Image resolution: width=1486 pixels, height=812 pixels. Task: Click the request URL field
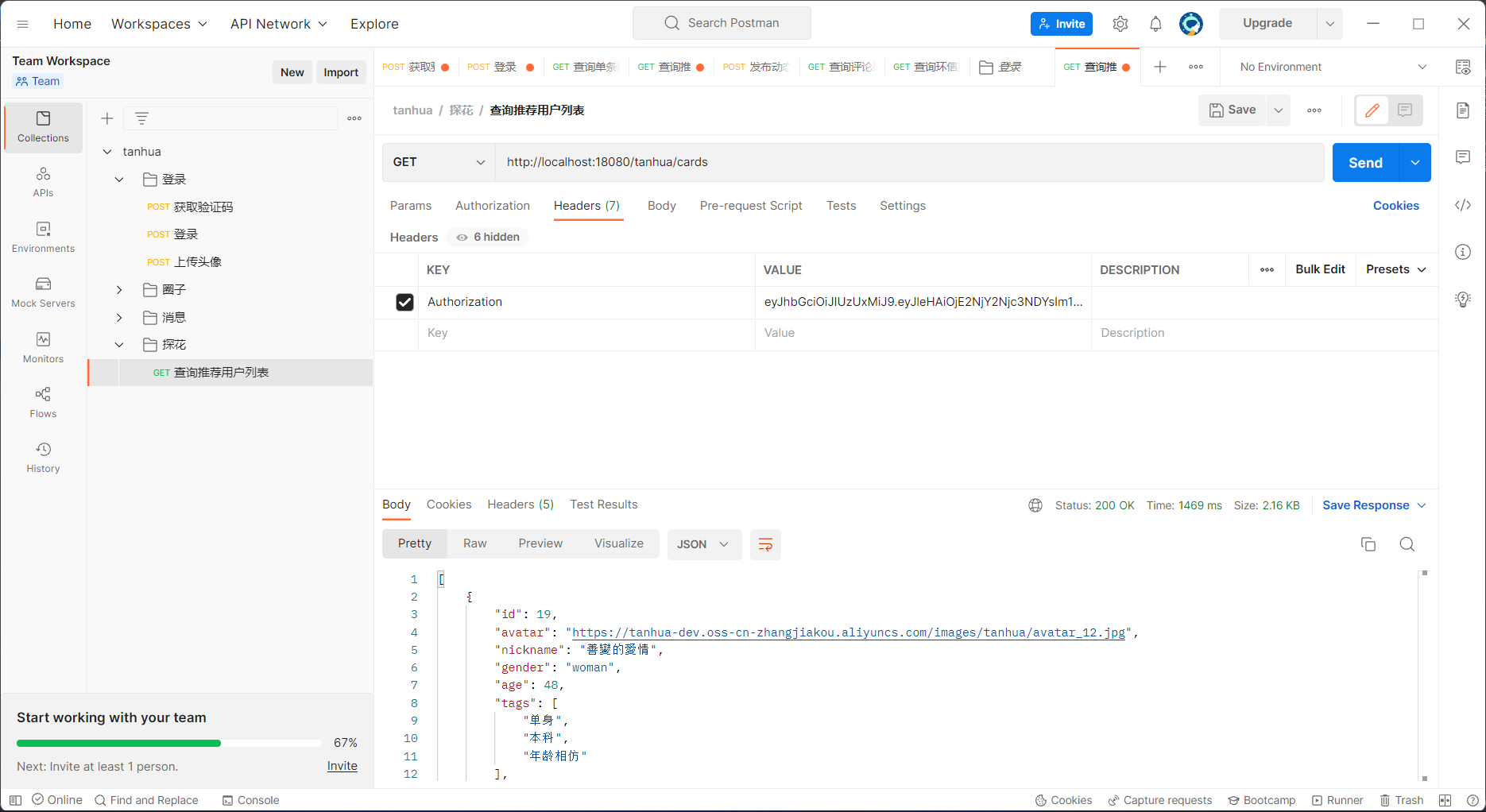(910, 162)
